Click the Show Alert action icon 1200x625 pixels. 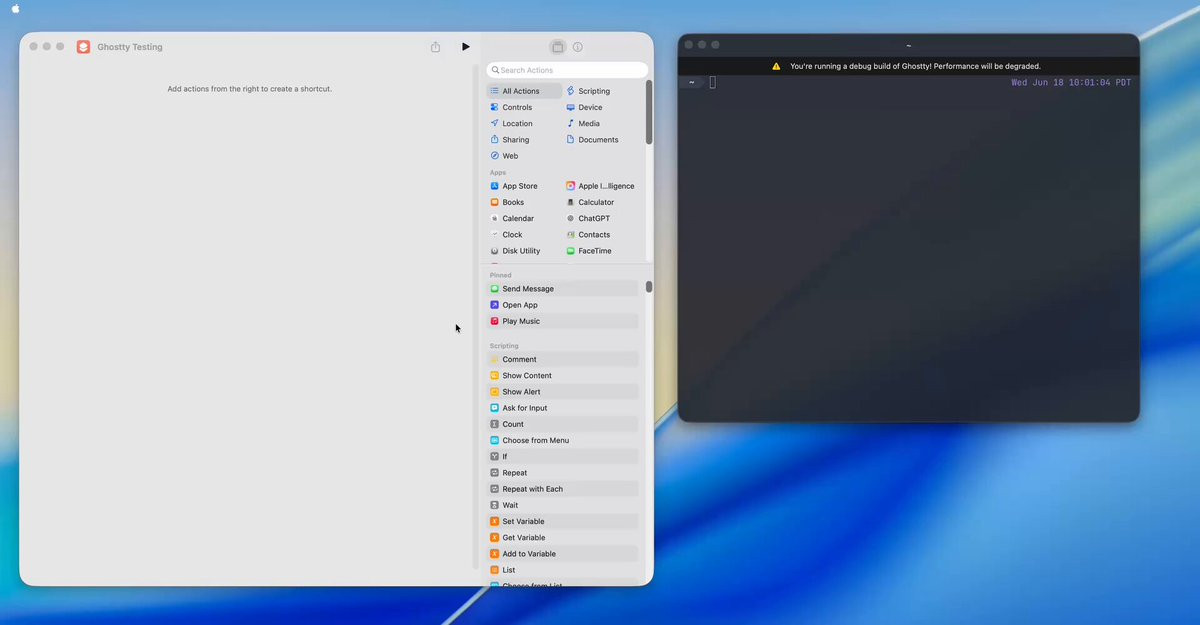coord(494,392)
